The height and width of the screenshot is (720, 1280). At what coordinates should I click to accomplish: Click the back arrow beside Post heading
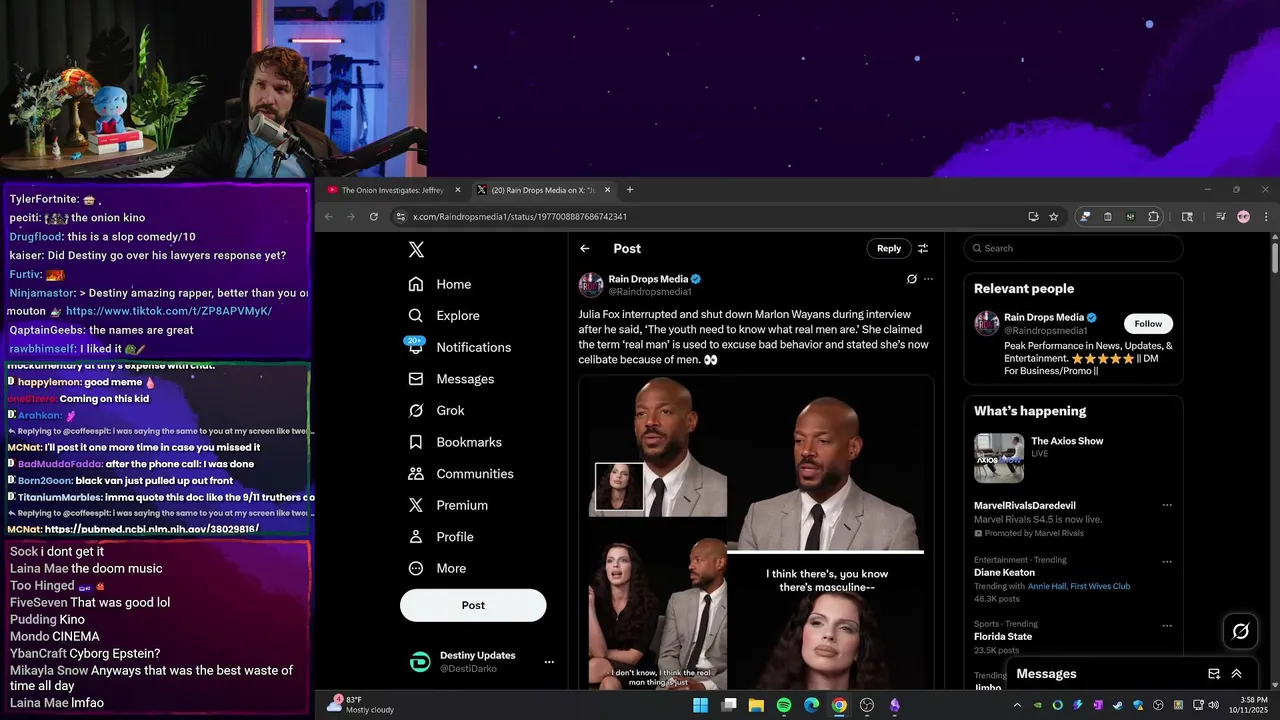(x=585, y=248)
